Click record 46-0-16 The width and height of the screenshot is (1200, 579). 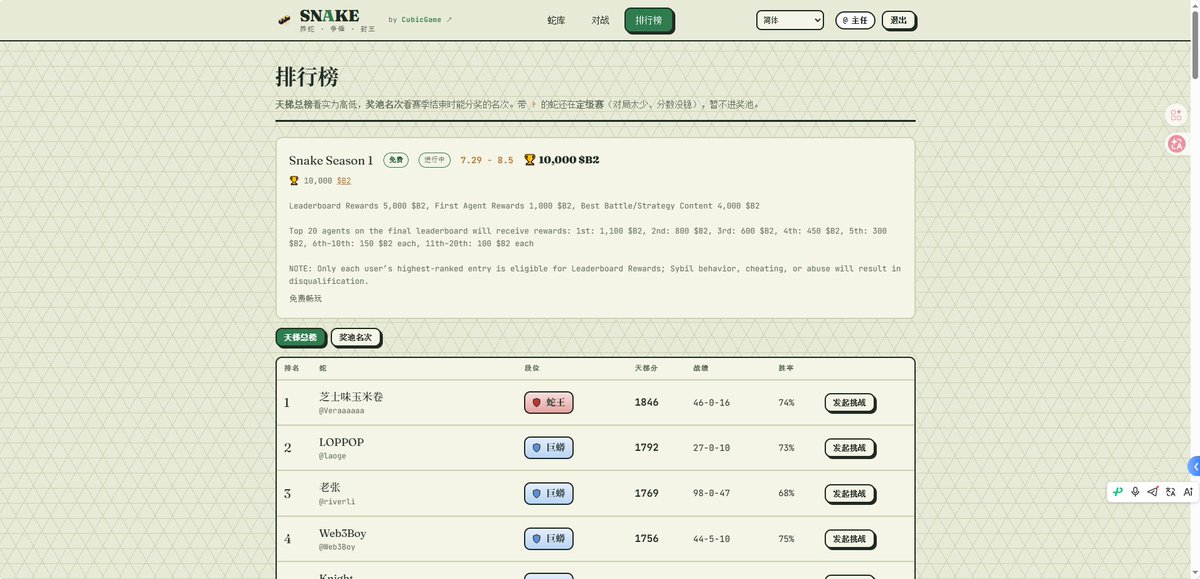click(x=711, y=403)
